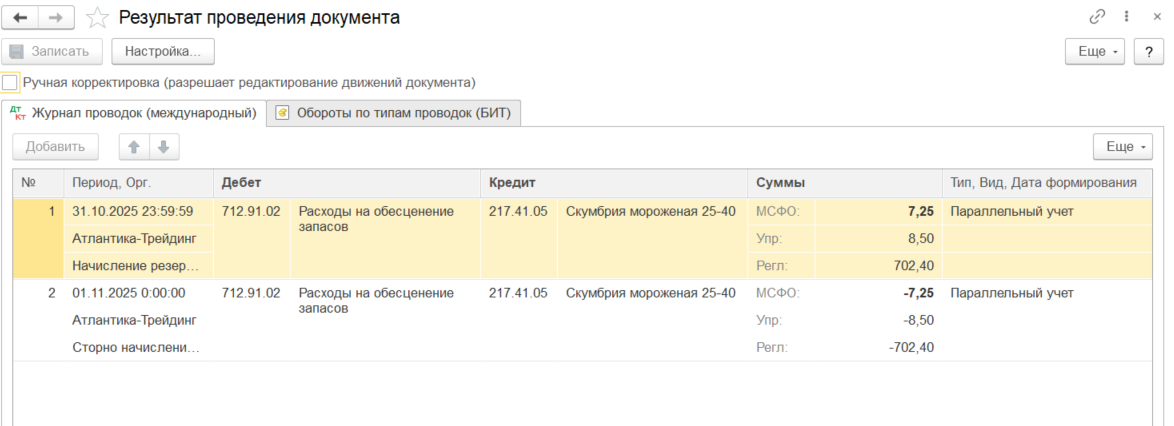Click the Суммы column header
Screen dimensions: 1174x426
click(781, 183)
